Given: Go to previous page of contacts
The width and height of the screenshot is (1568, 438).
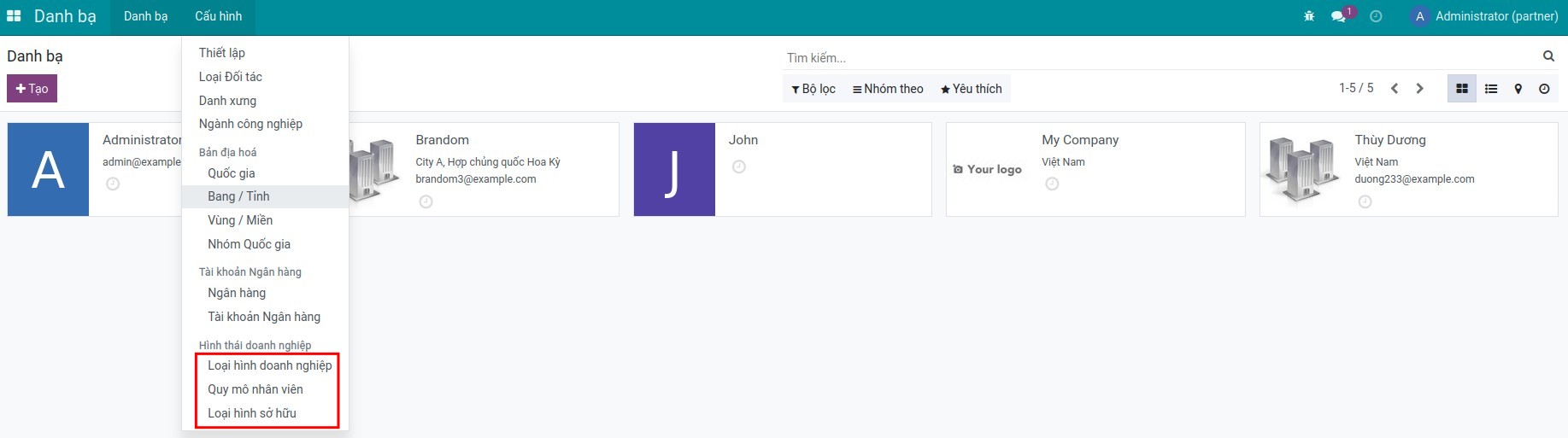Looking at the screenshot, I should click(1395, 89).
